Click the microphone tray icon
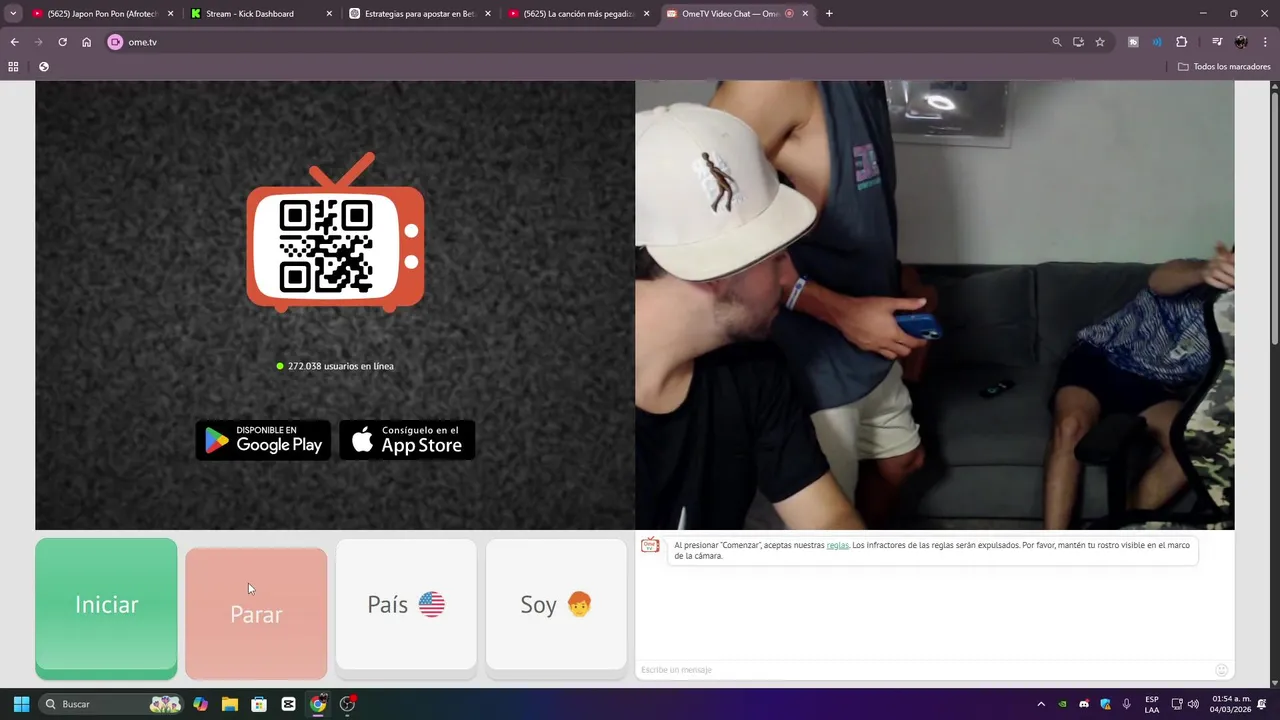The height and width of the screenshot is (720, 1280). [1127, 704]
